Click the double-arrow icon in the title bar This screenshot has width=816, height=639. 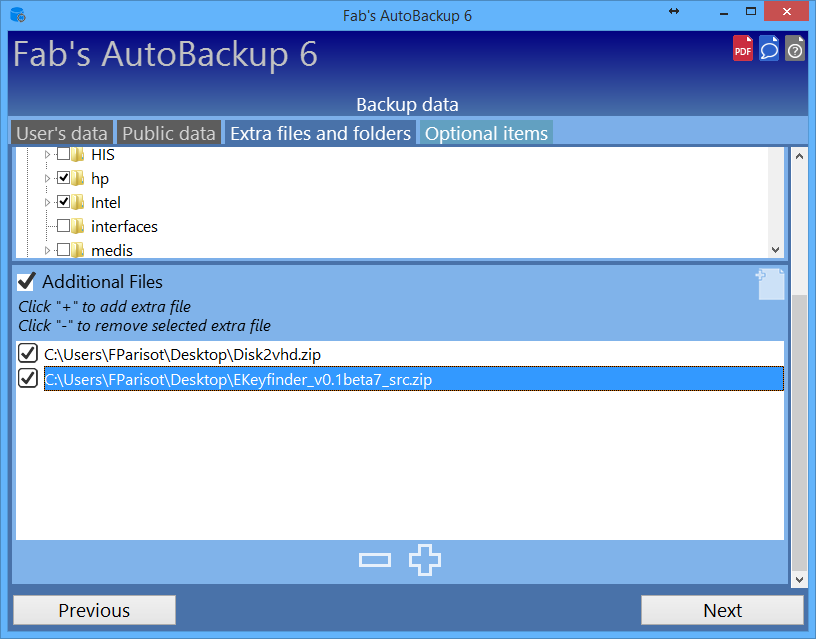(x=674, y=11)
